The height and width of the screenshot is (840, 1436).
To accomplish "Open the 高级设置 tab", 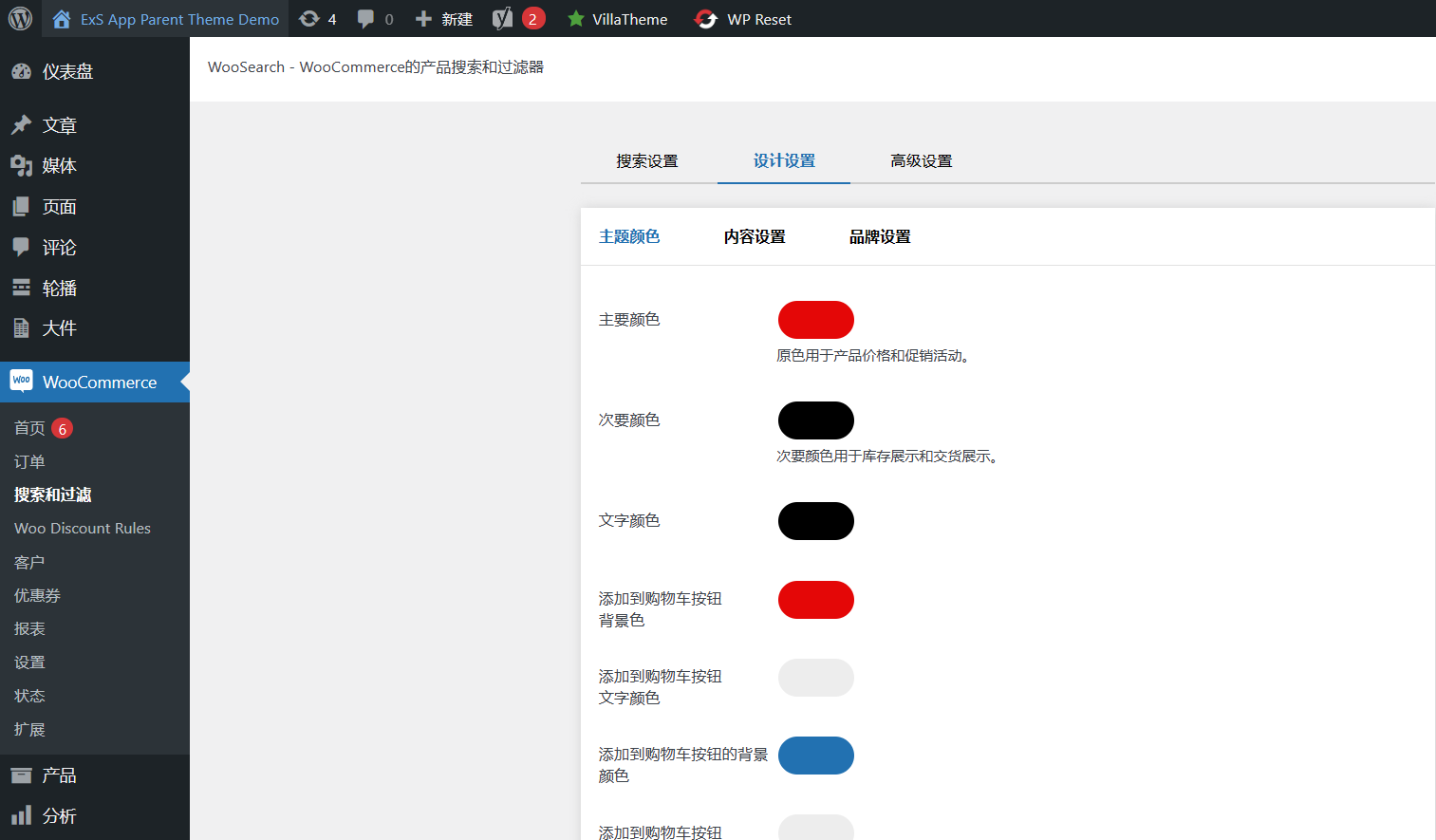I will pyautogui.click(x=922, y=161).
